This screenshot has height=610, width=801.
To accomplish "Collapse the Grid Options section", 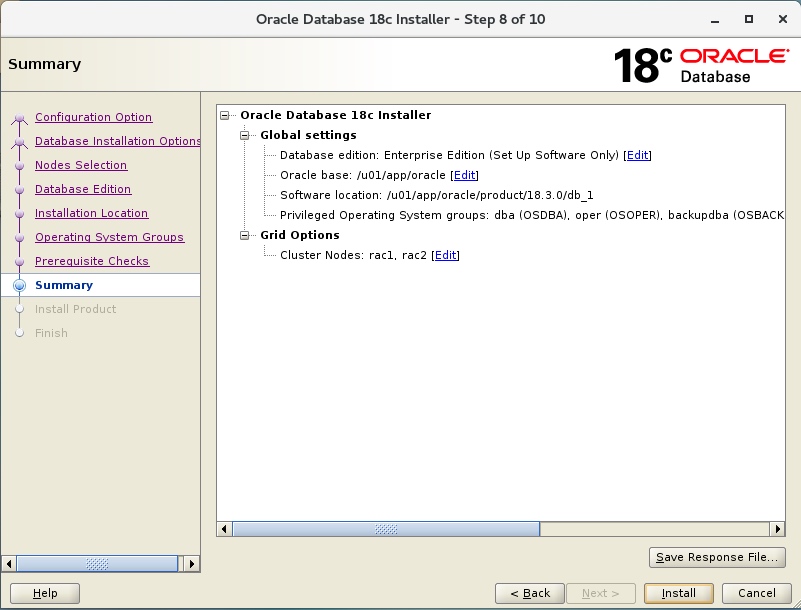I will click(244, 235).
